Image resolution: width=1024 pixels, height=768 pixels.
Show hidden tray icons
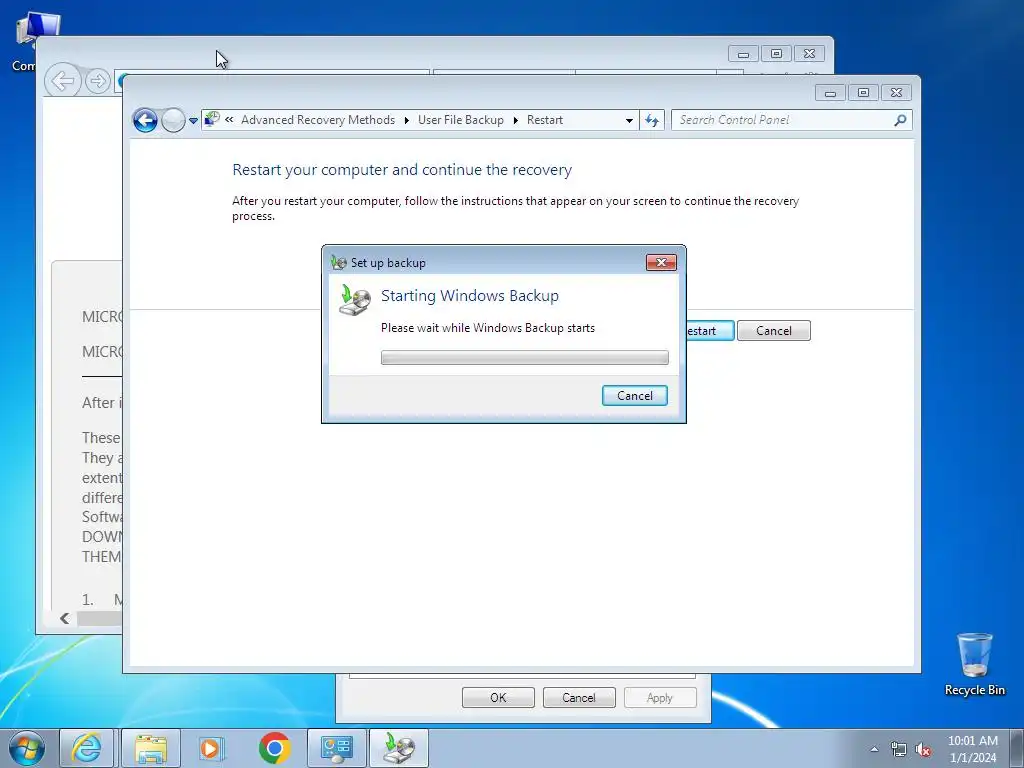pos(874,749)
